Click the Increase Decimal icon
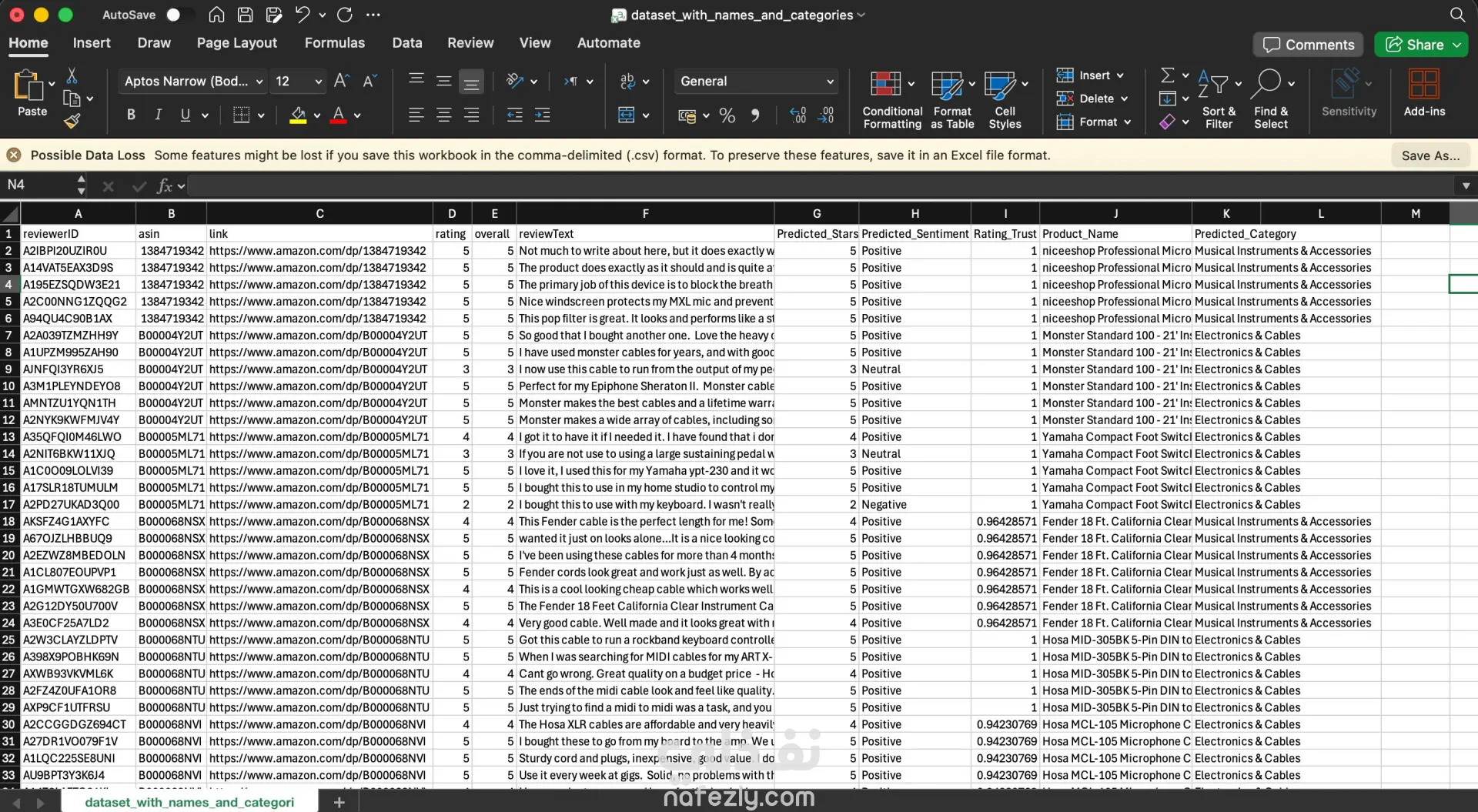 coord(798,115)
